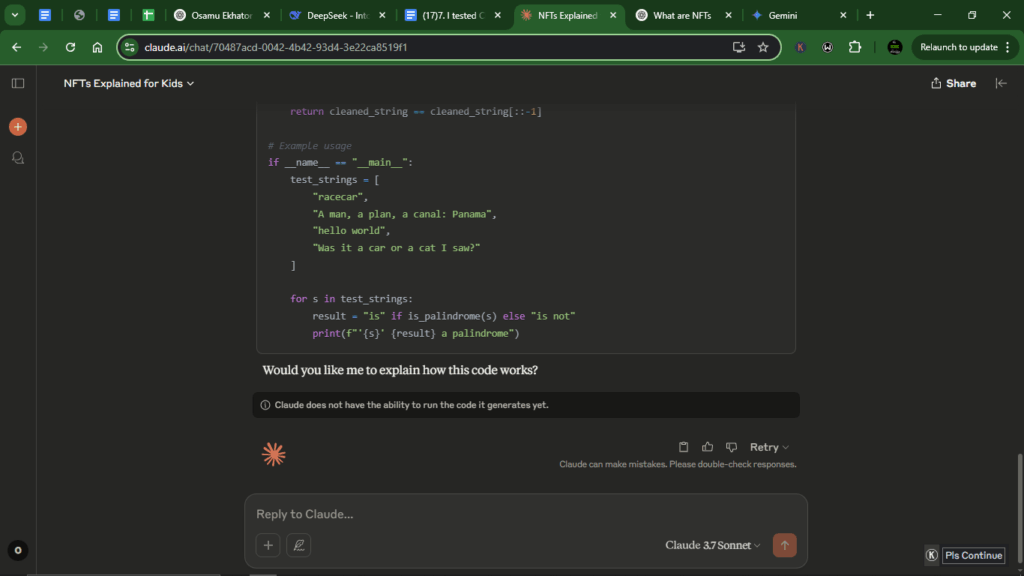Expand the NFTs Explained for Kids title menu
This screenshot has width=1024, height=576.
129,84
